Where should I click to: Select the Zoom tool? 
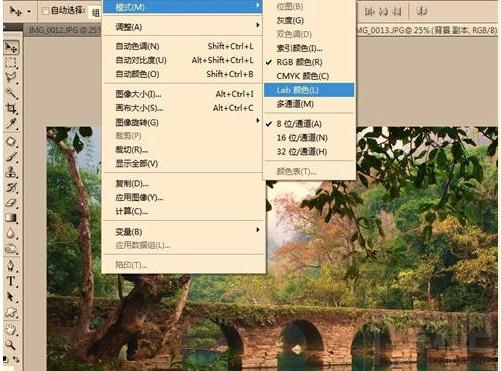click(11, 344)
